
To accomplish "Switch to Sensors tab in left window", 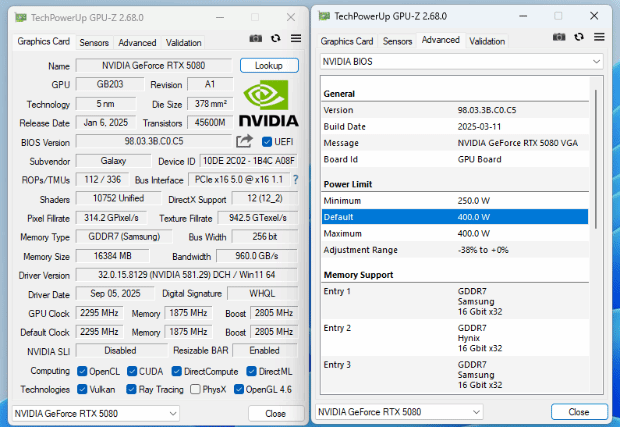I will click(94, 43).
